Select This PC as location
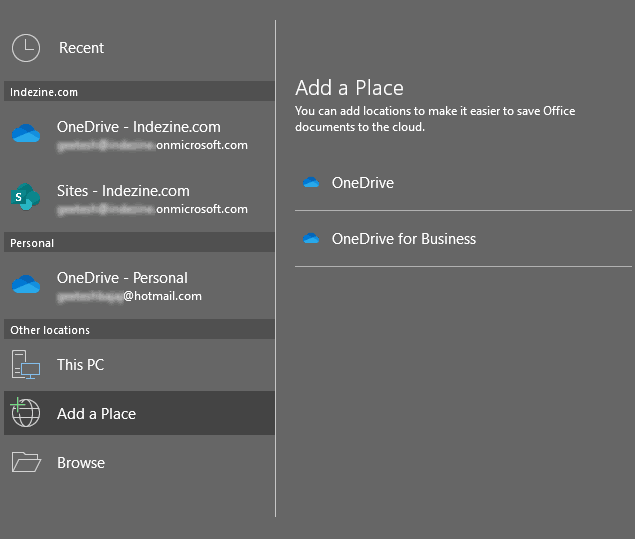The image size is (635, 539). pyautogui.click(x=80, y=365)
